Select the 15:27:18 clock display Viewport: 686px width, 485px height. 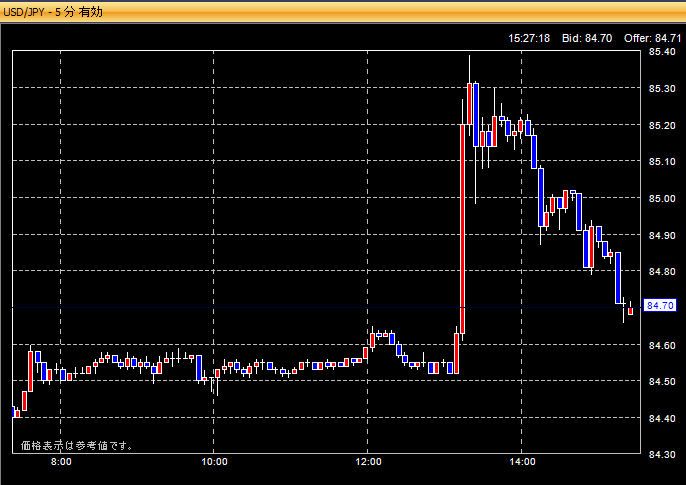coord(529,38)
